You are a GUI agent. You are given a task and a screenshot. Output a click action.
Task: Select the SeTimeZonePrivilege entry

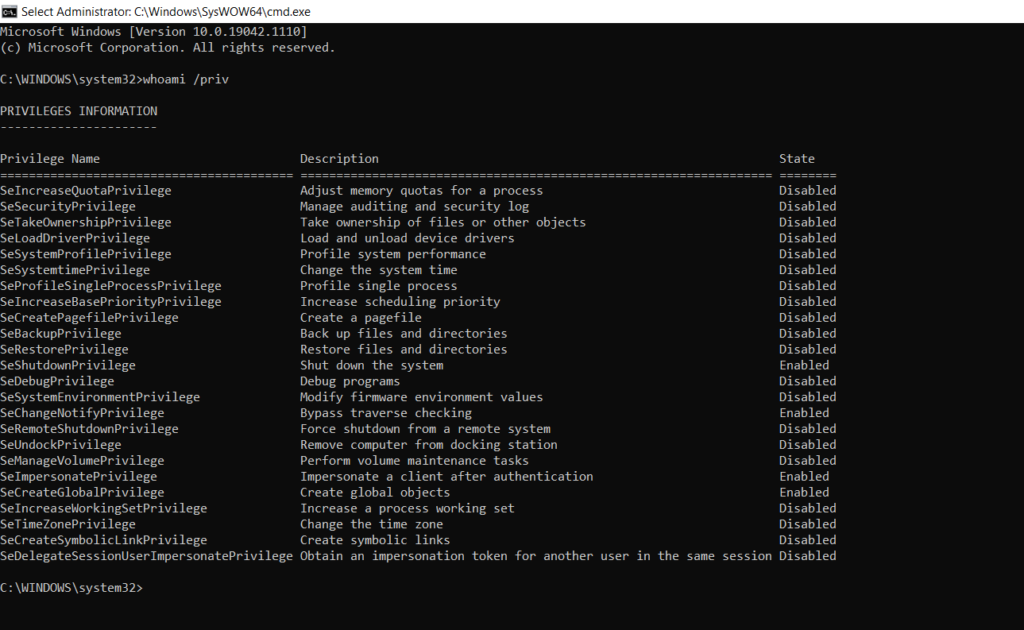(x=68, y=523)
